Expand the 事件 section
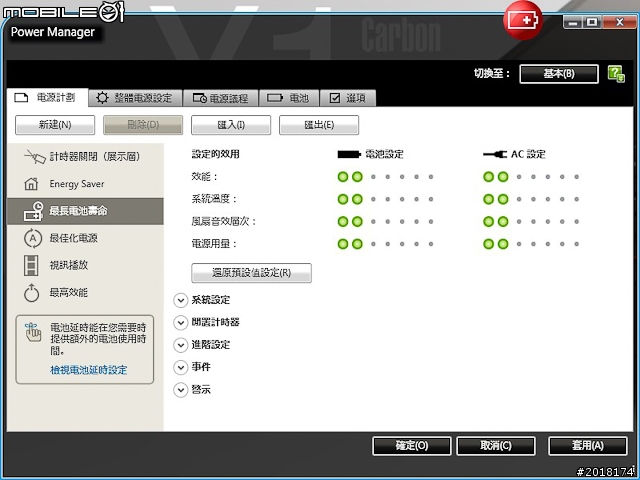The image size is (640, 480). click(x=180, y=367)
